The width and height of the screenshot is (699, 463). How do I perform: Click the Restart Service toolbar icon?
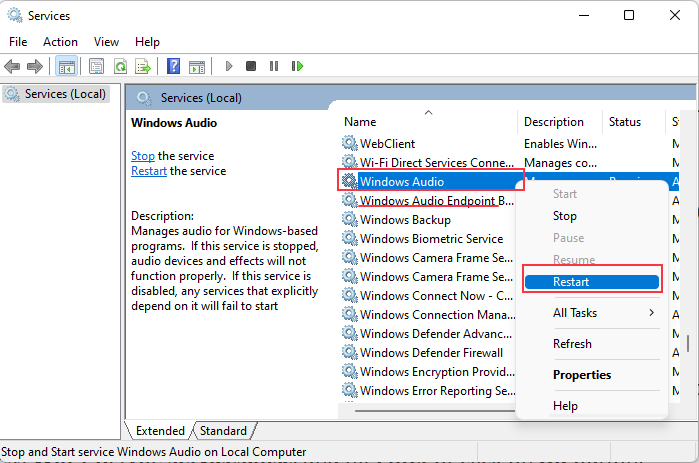click(297, 66)
